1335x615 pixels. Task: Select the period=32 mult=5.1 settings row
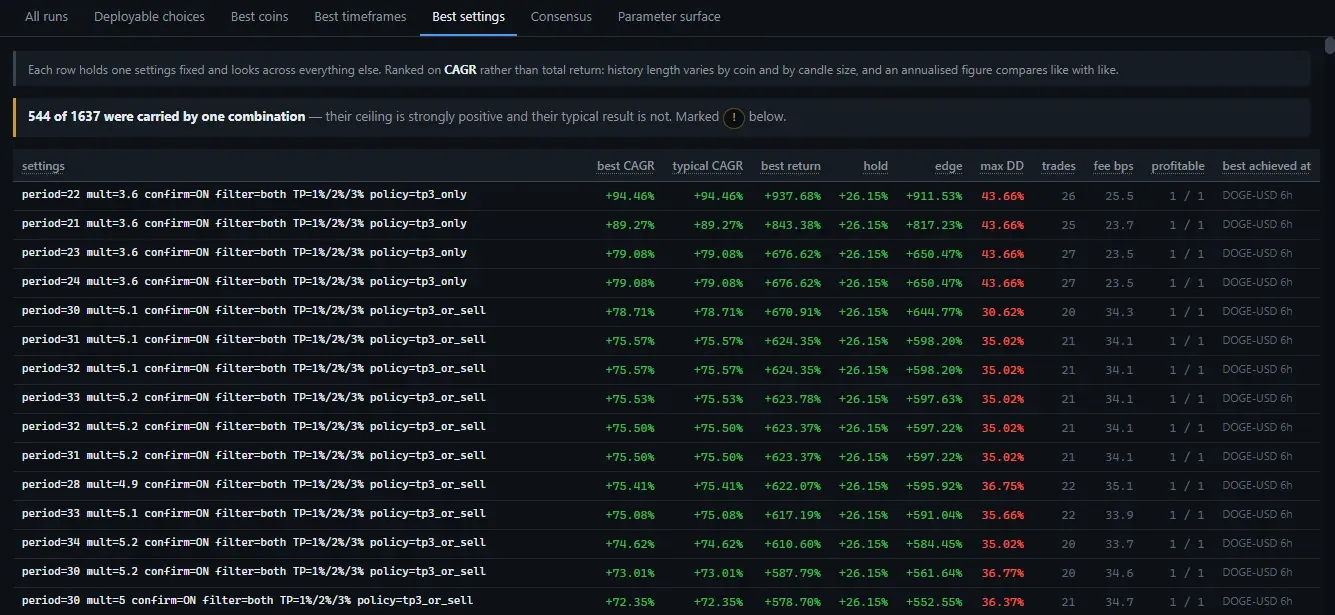666,370
